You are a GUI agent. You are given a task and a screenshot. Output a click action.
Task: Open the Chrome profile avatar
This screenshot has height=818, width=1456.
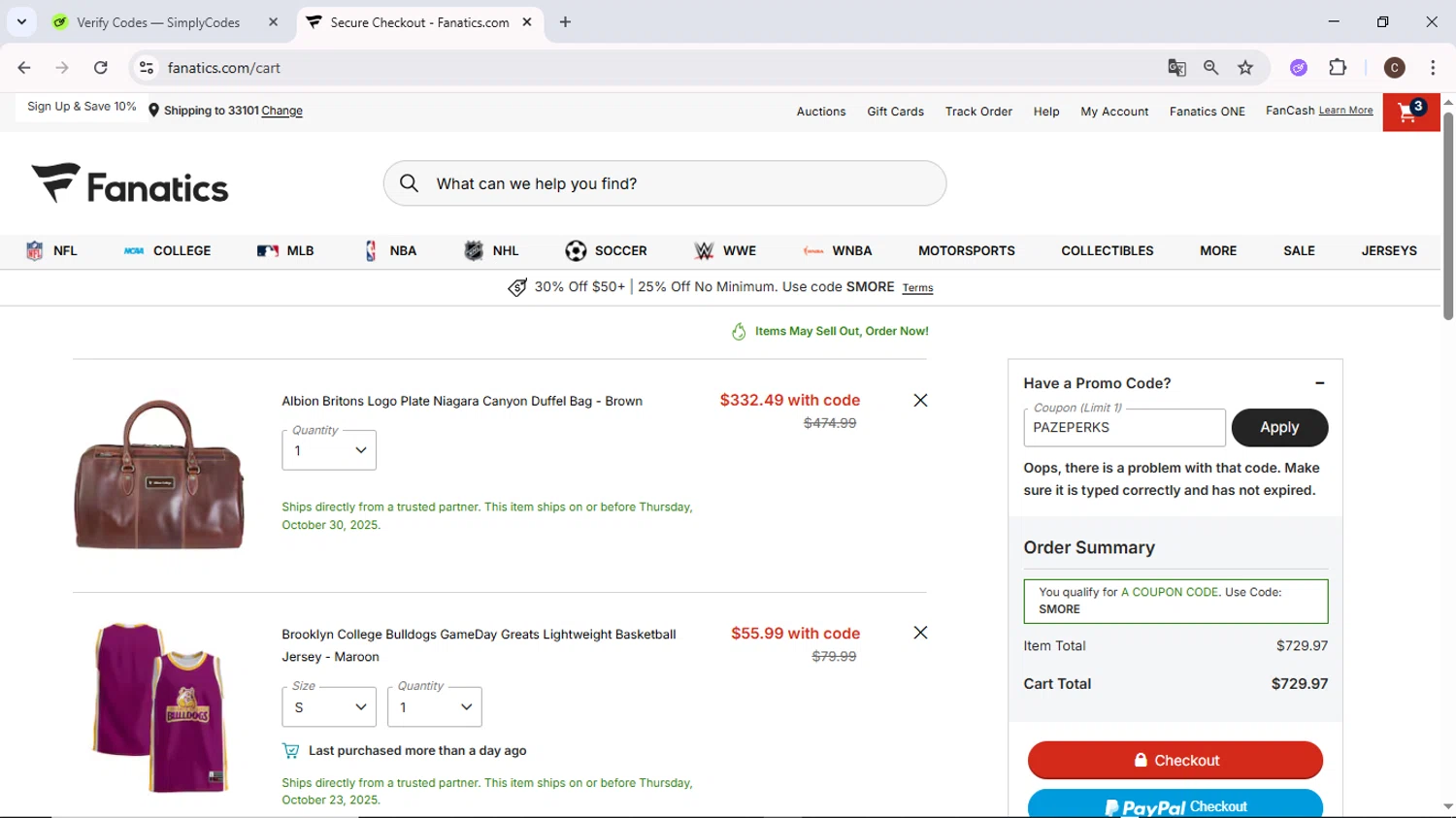coord(1395,68)
